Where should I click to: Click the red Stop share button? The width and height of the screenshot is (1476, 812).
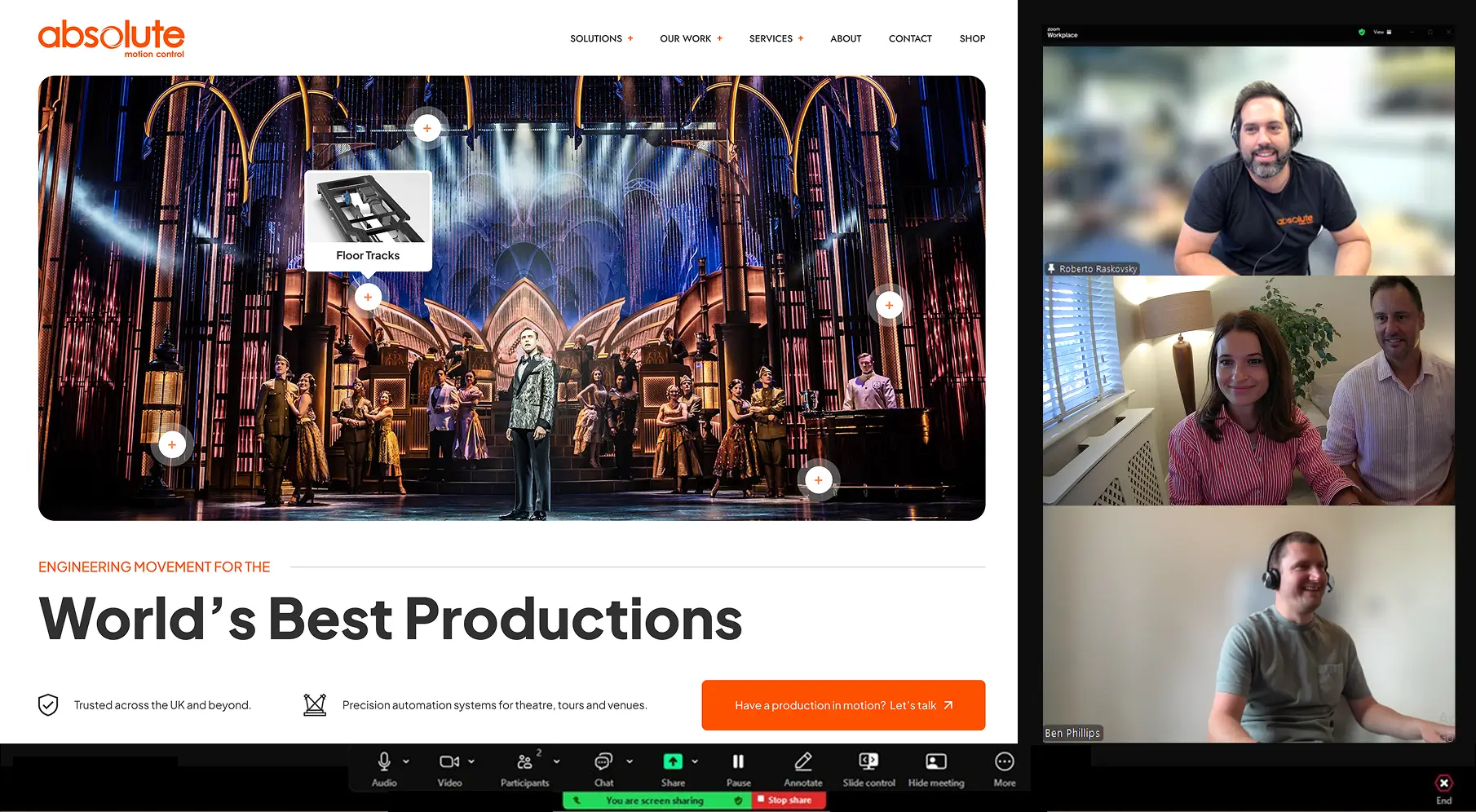coord(789,801)
